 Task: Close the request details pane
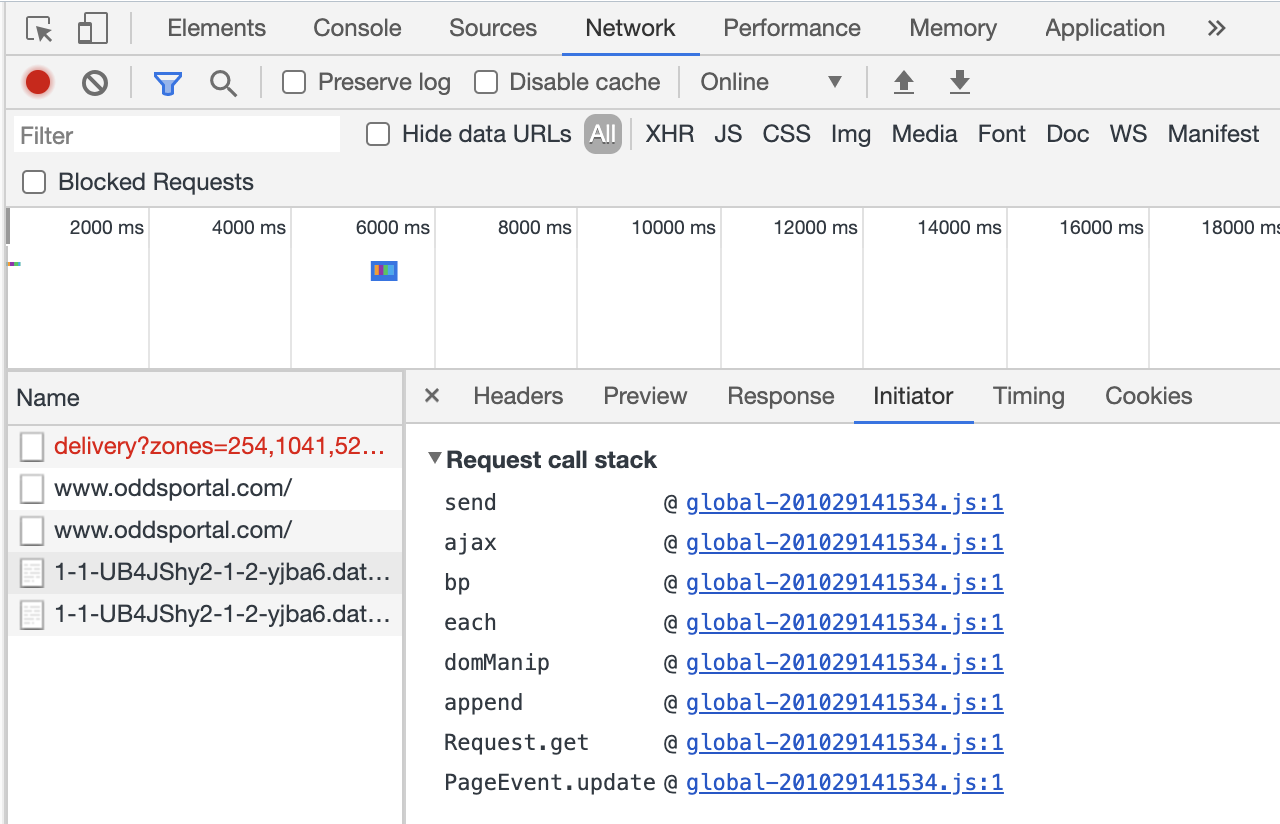(432, 396)
